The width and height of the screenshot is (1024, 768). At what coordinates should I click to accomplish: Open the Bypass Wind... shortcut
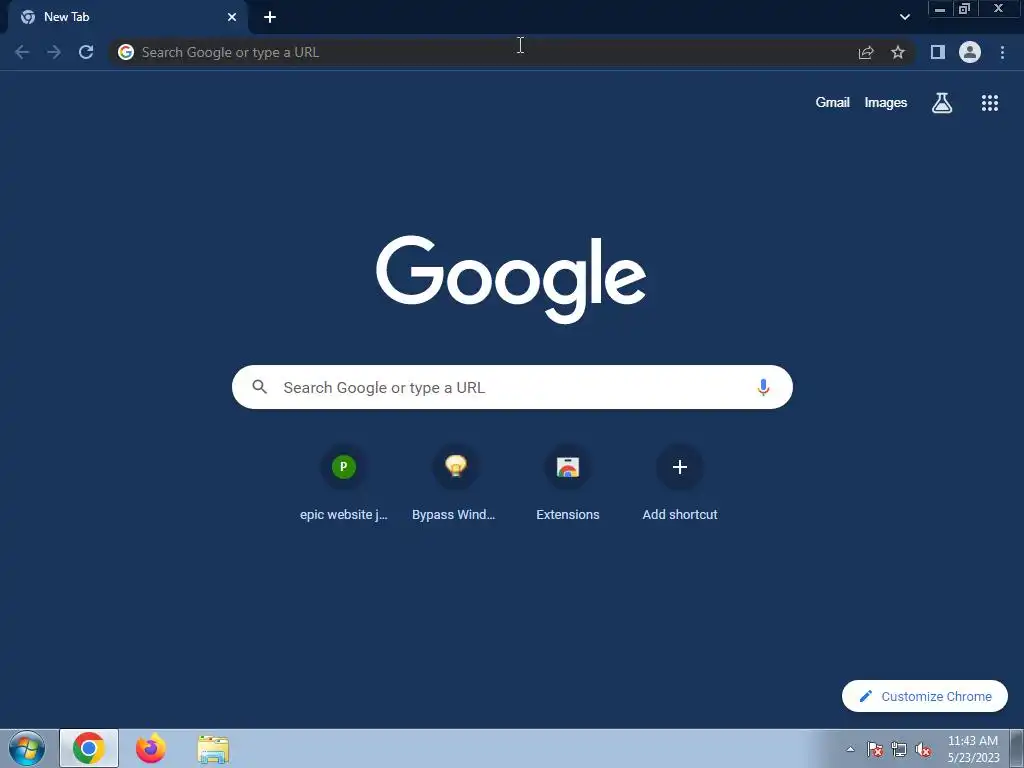pos(455,483)
